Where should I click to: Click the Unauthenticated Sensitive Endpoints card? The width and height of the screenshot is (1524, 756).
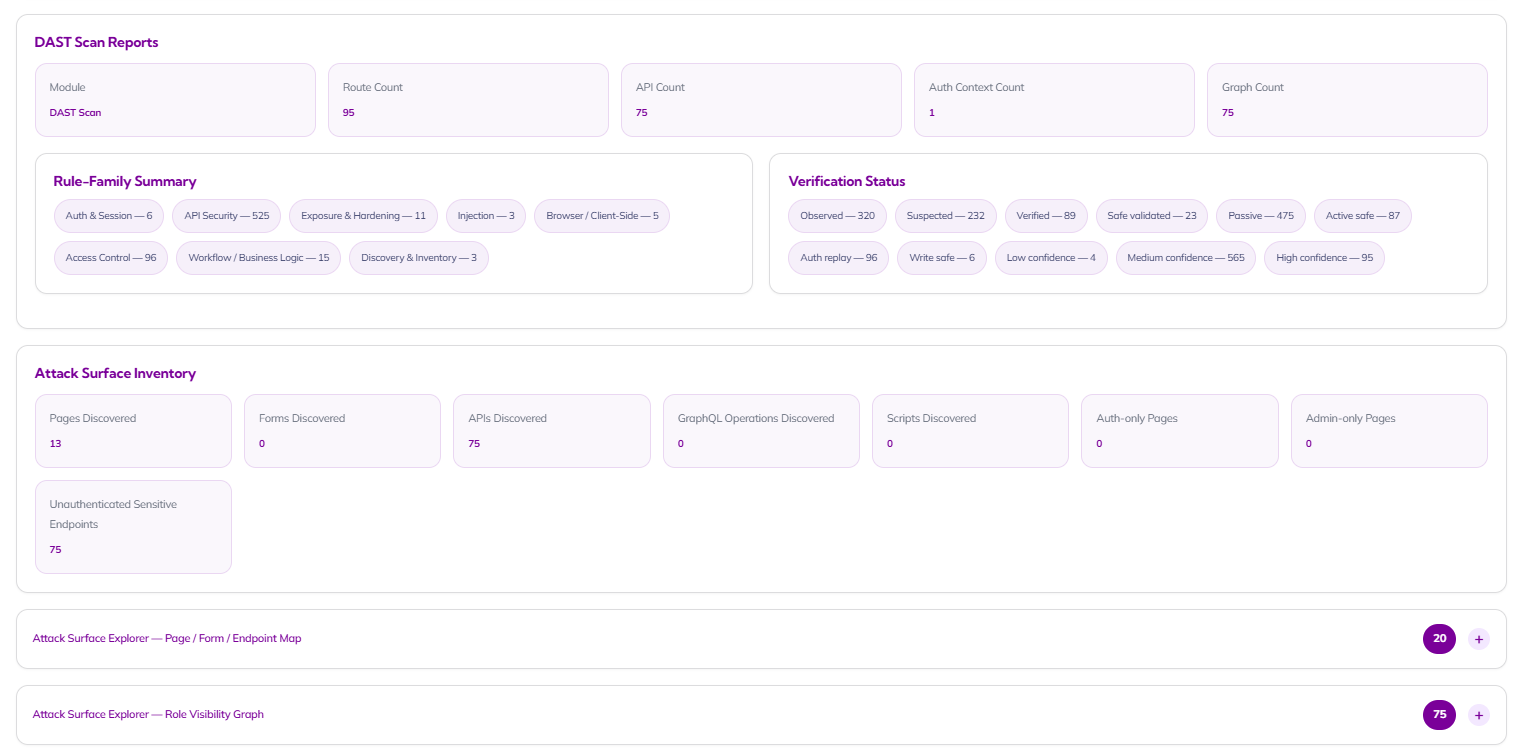pyautogui.click(x=133, y=527)
